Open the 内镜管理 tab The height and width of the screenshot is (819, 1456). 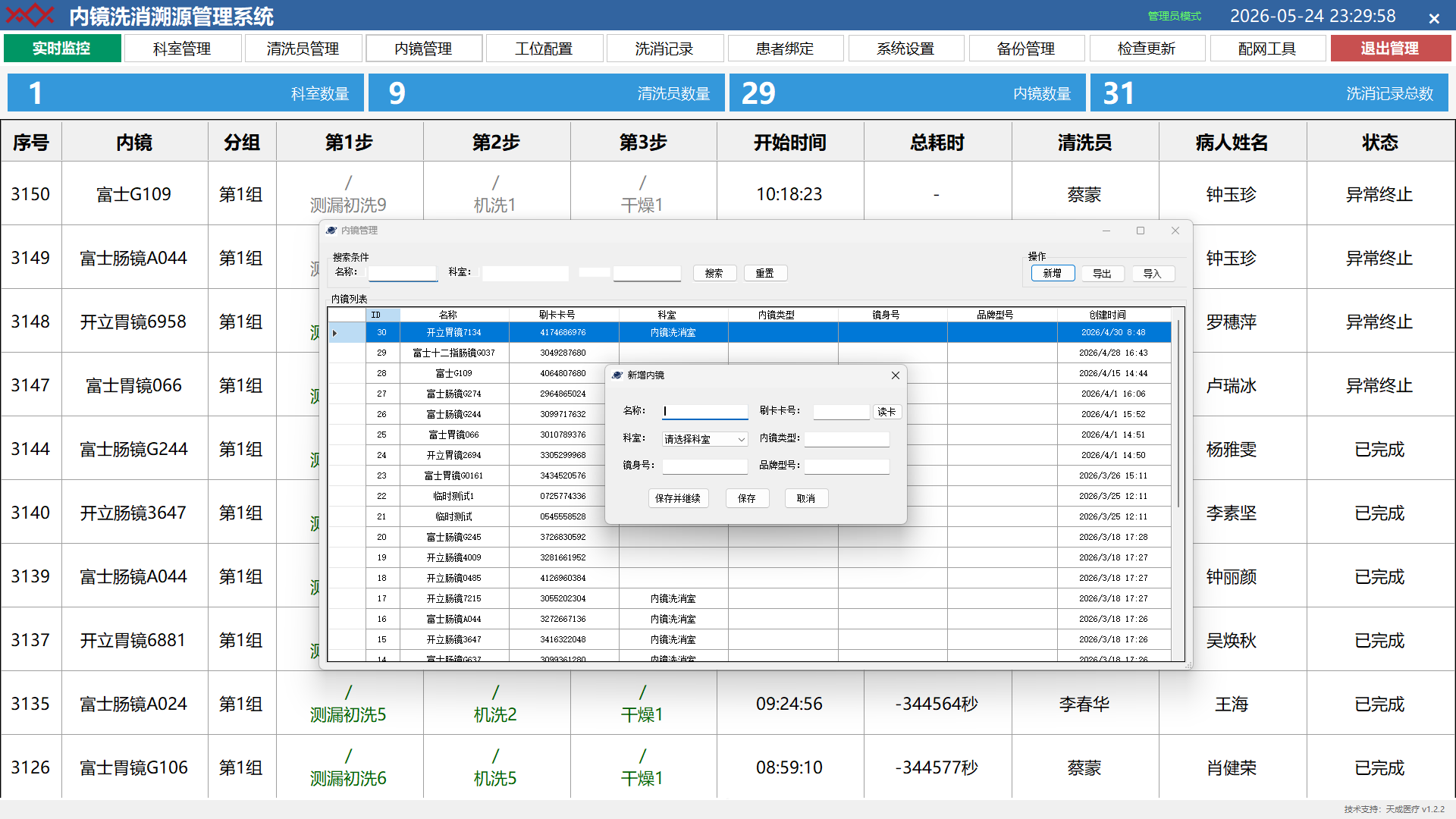424,49
